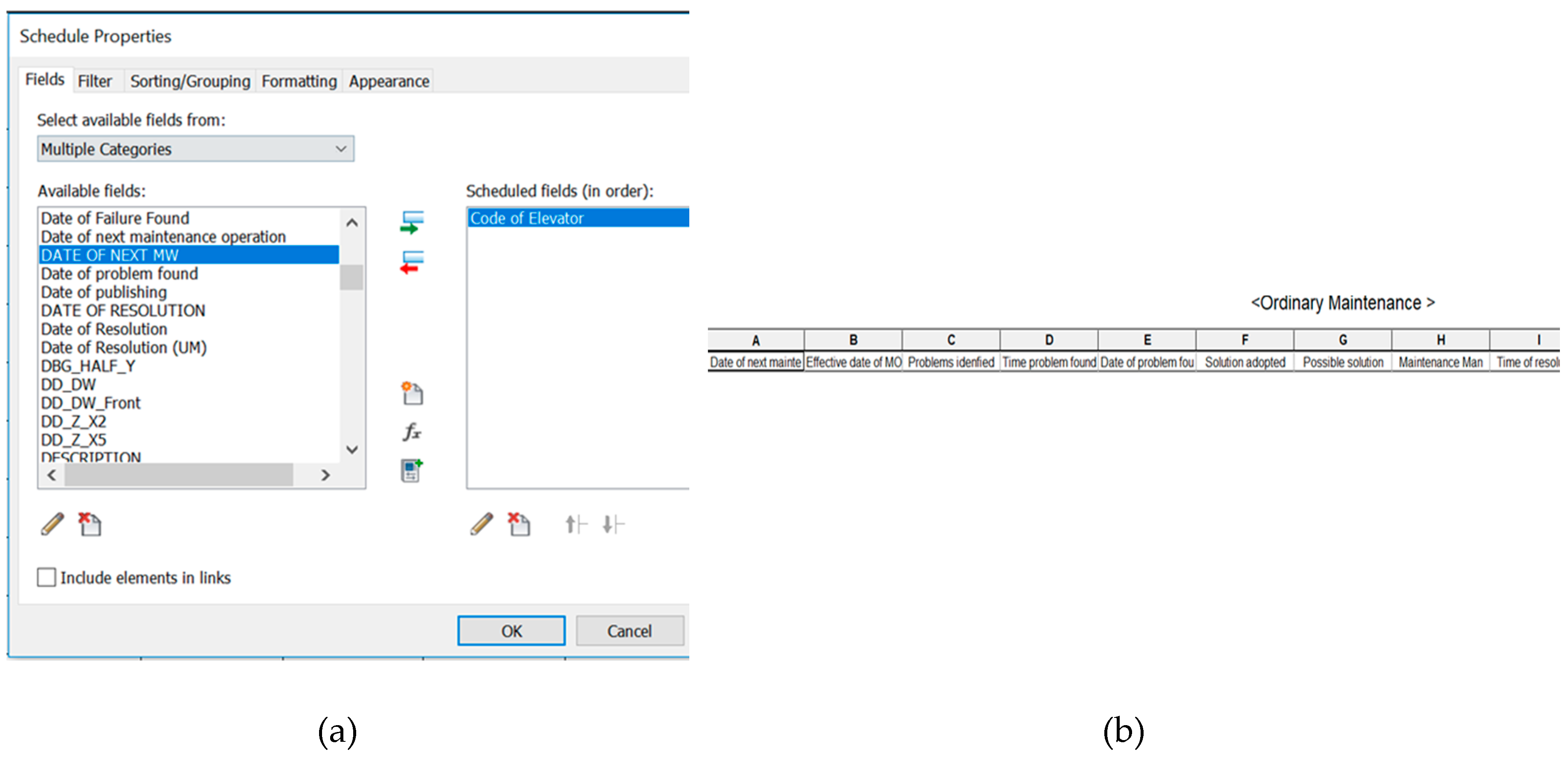Screen dimensions: 1568x758
Task: Click the Cancel button
Action: (630, 631)
